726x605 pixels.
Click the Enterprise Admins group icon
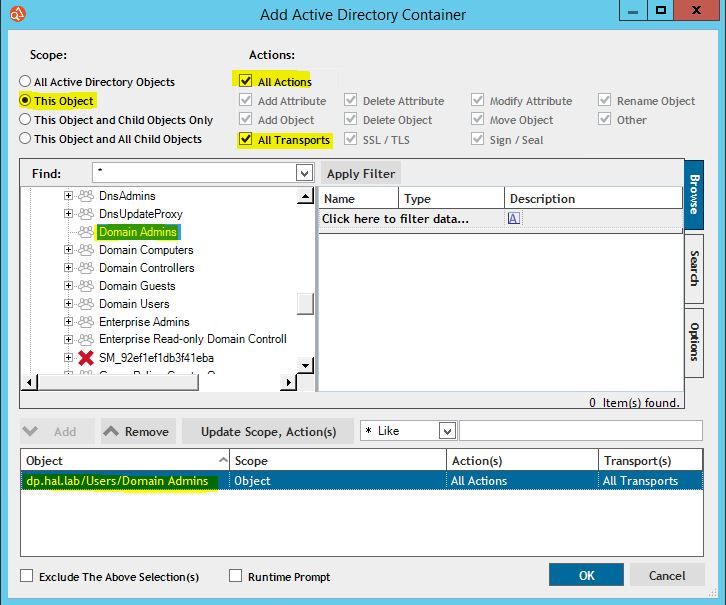tap(86, 322)
